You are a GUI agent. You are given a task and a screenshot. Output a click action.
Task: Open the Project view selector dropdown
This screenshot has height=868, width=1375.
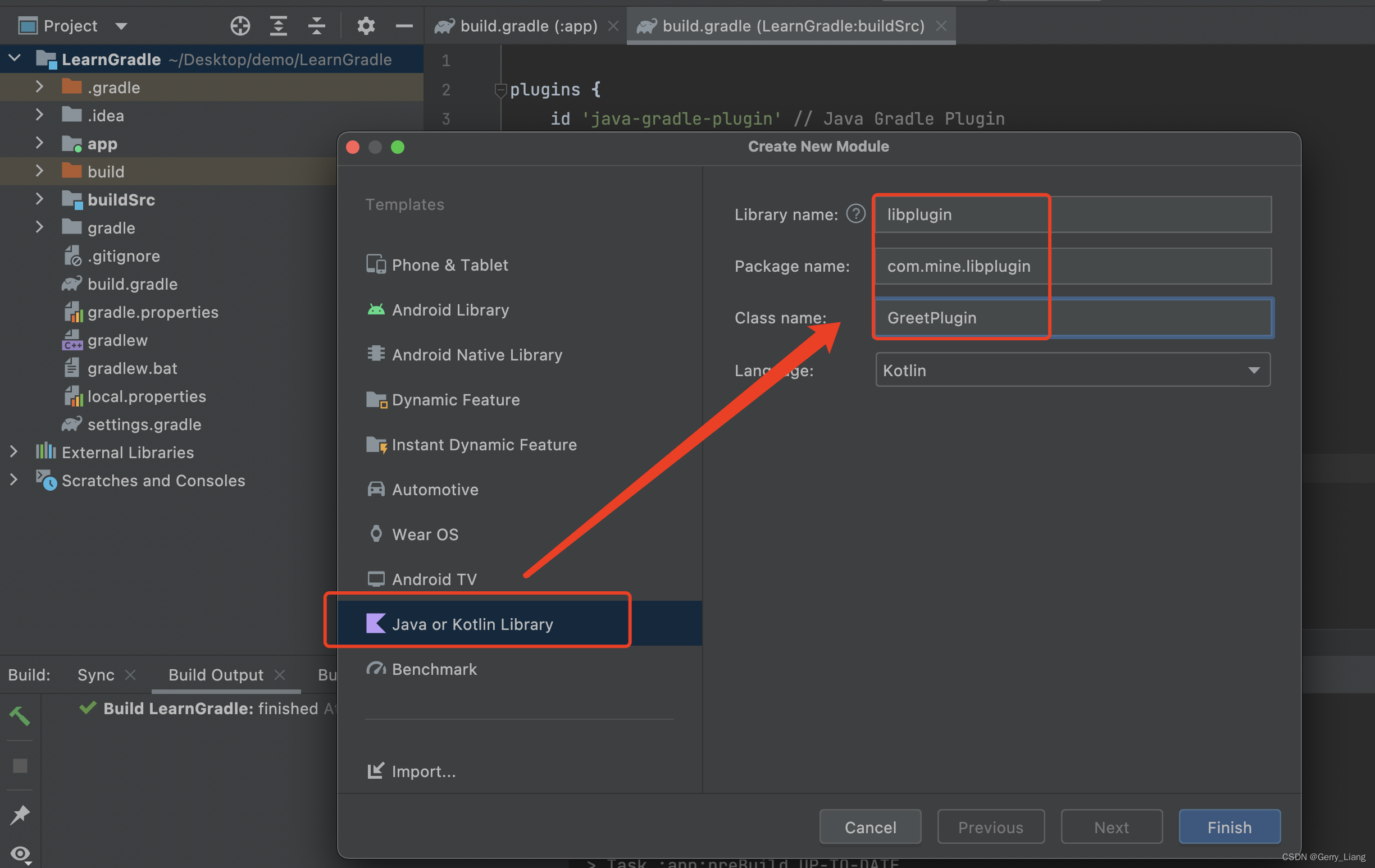coord(72,26)
